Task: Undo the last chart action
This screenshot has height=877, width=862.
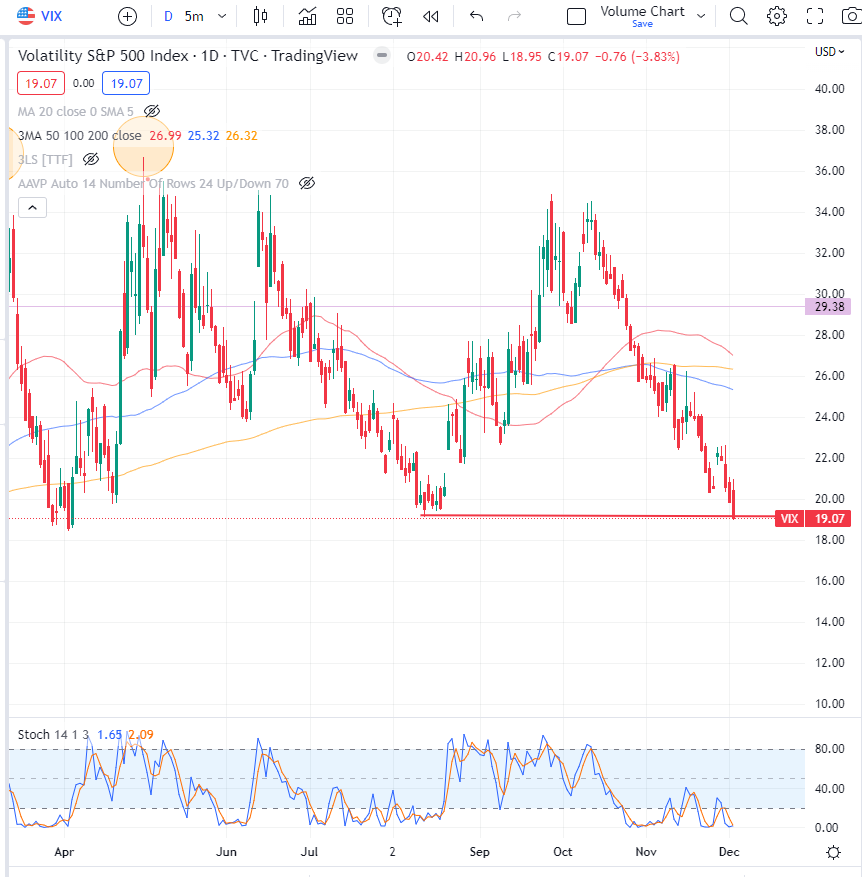Action: (477, 17)
